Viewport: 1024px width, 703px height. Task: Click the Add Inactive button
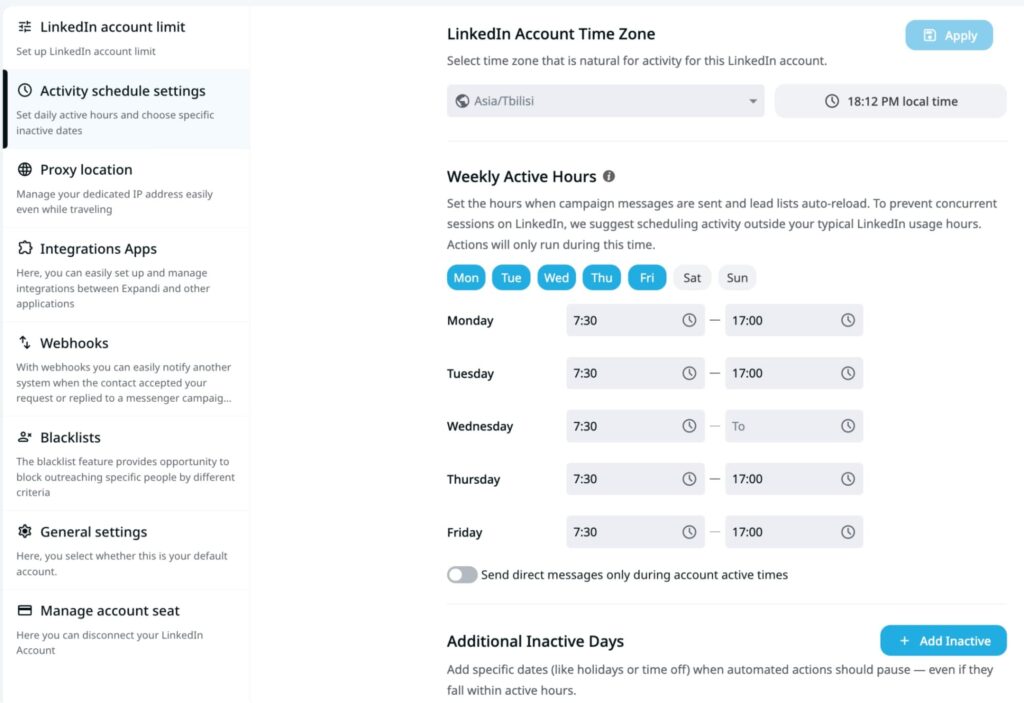(x=943, y=641)
